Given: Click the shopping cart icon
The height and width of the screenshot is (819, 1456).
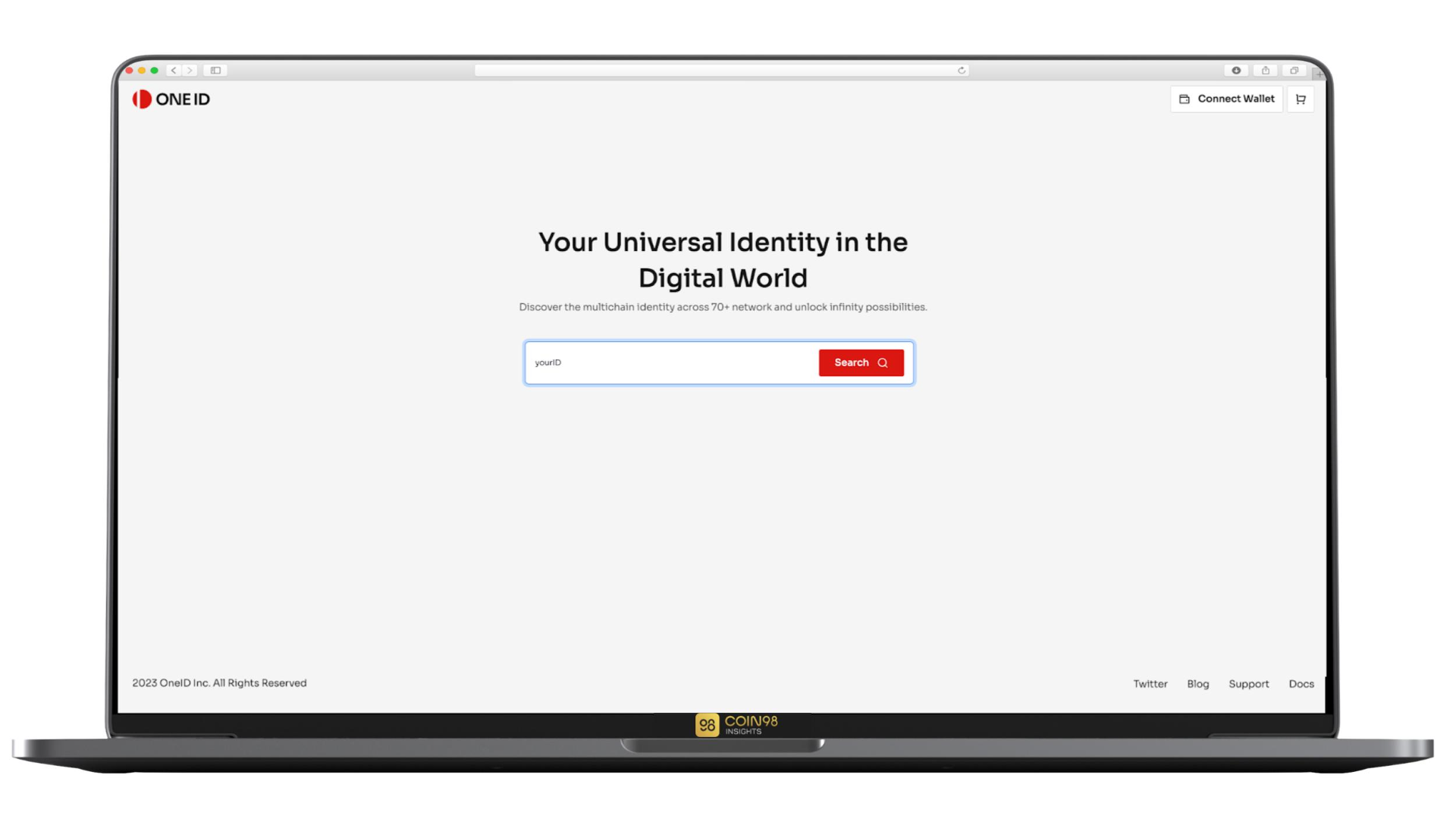Looking at the screenshot, I should click(x=1300, y=99).
